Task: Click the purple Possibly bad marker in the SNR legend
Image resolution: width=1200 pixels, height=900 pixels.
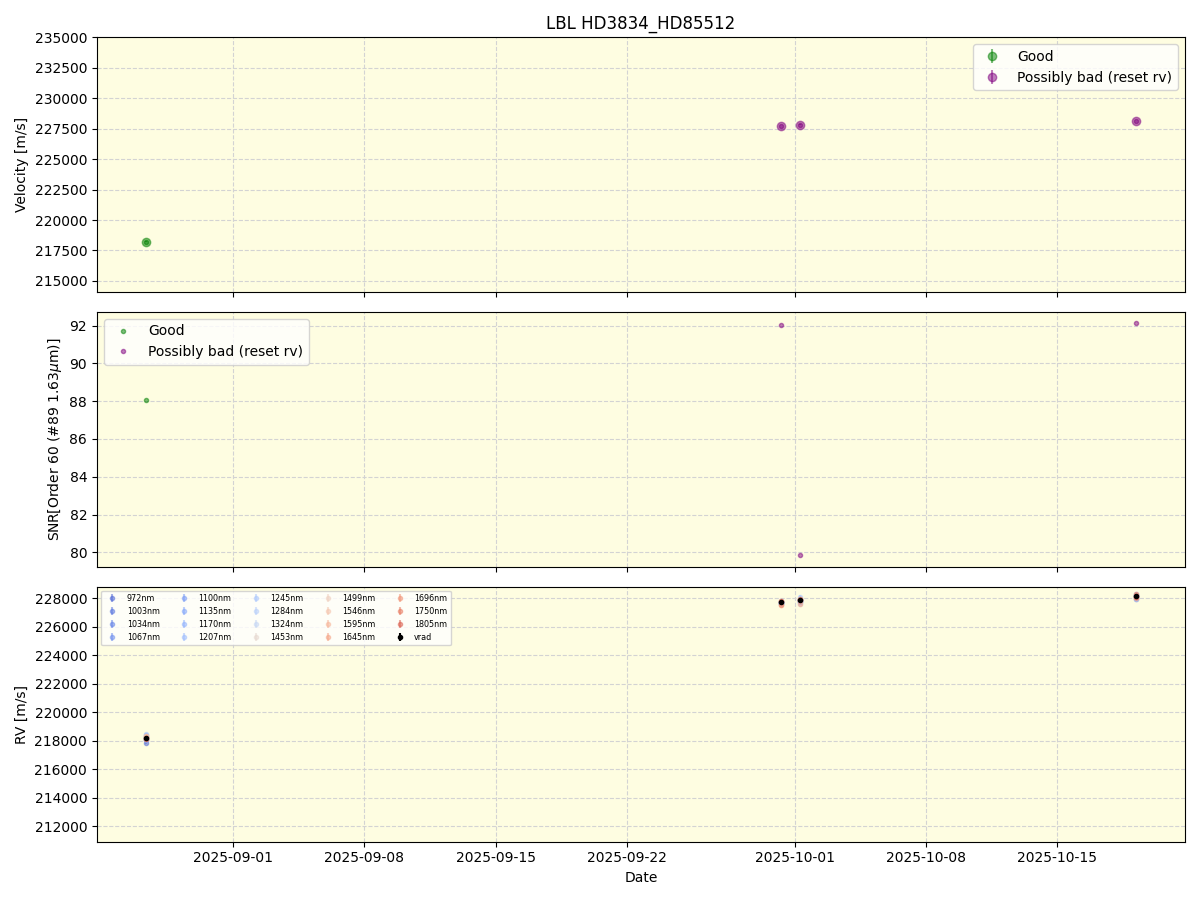Action: (123, 351)
